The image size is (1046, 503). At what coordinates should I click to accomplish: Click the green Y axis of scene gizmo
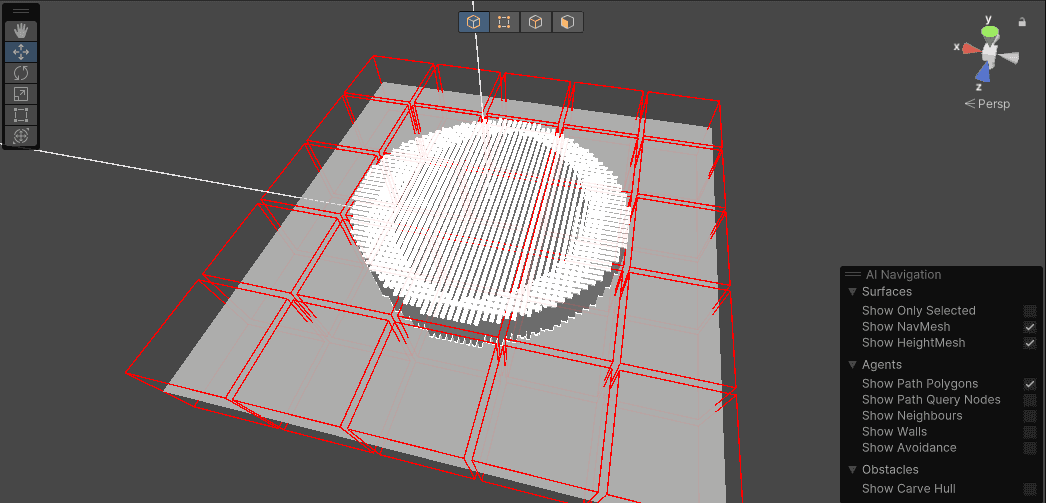coord(989,31)
